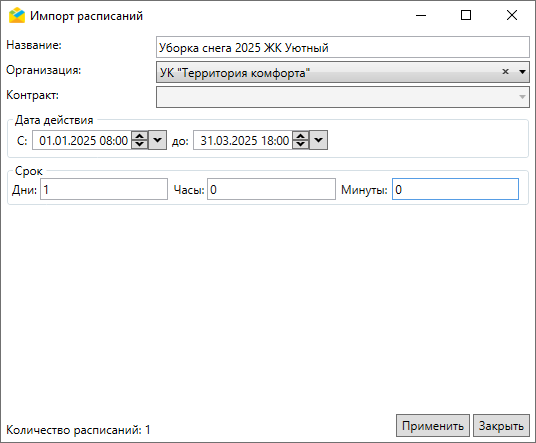Click into the Часы input field
This screenshot has width=536, height=443.
271,189
